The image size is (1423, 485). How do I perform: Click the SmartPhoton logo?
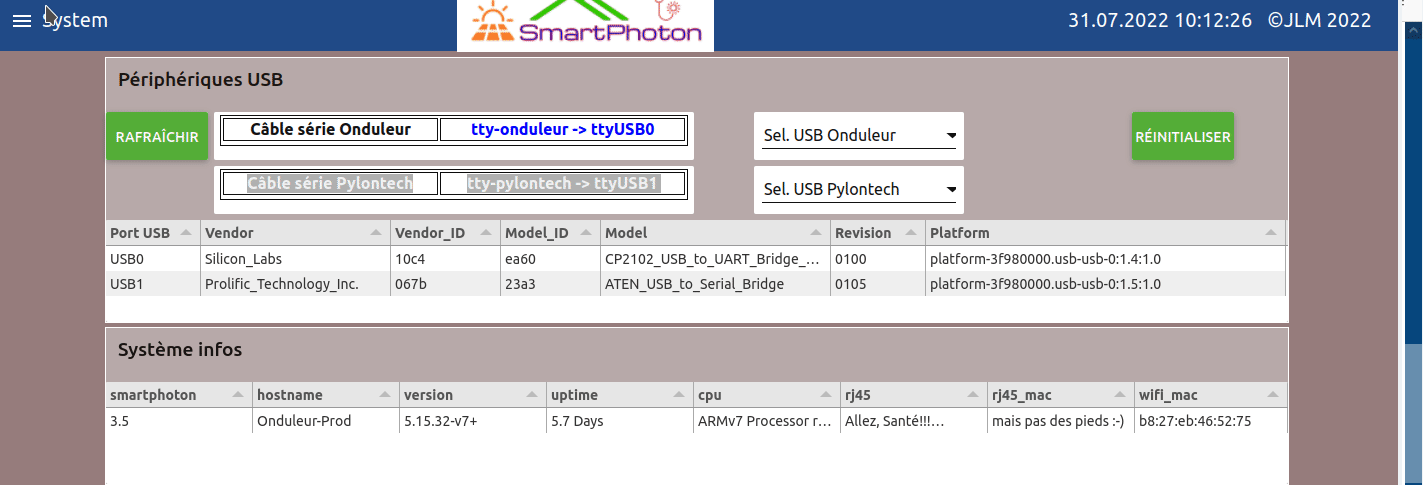(x=585, y=26)
